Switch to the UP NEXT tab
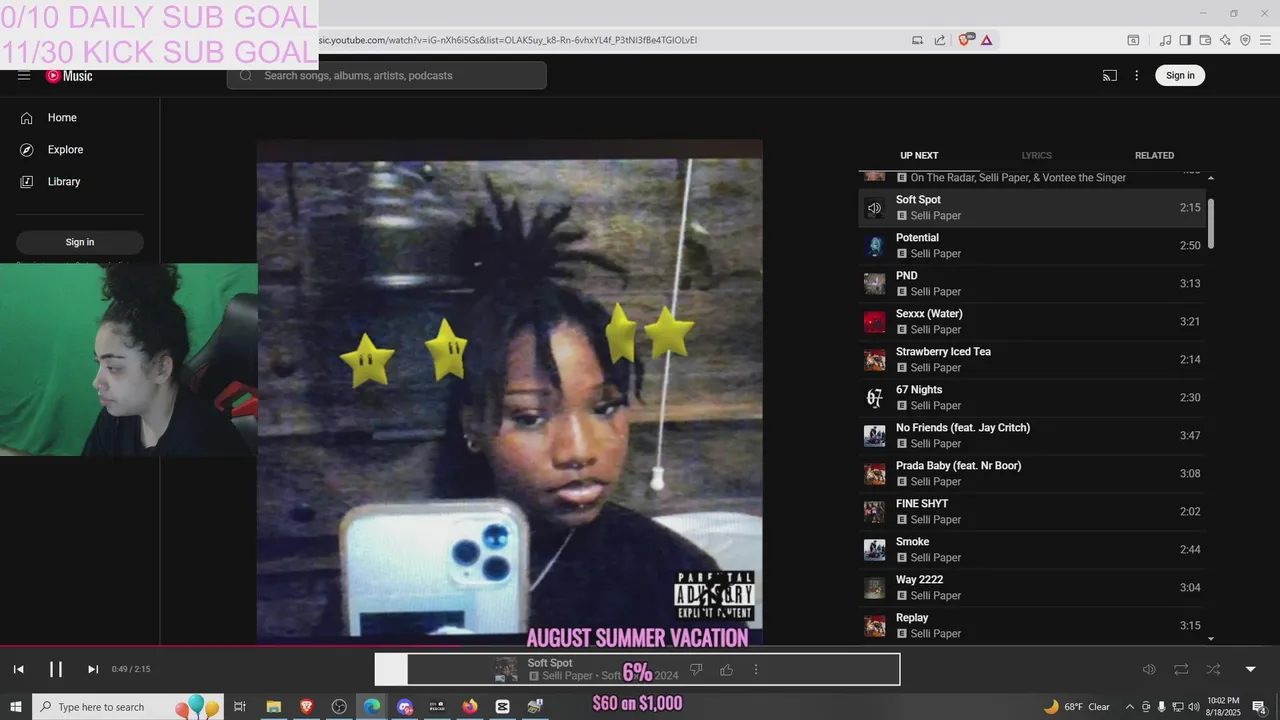The image size is (1280, 720). (x=919, y=156)
